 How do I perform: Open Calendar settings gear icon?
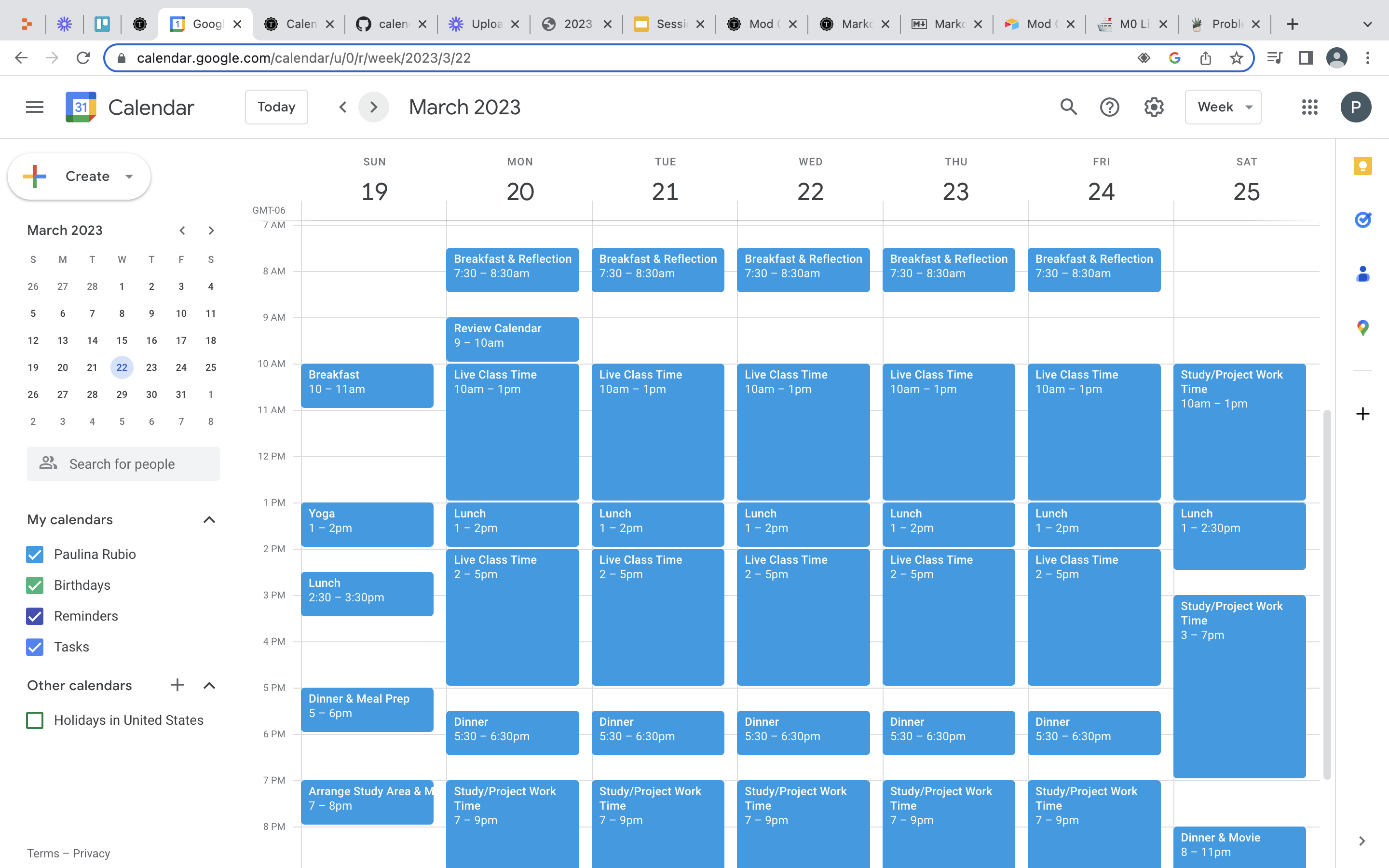pos(1154,107)
